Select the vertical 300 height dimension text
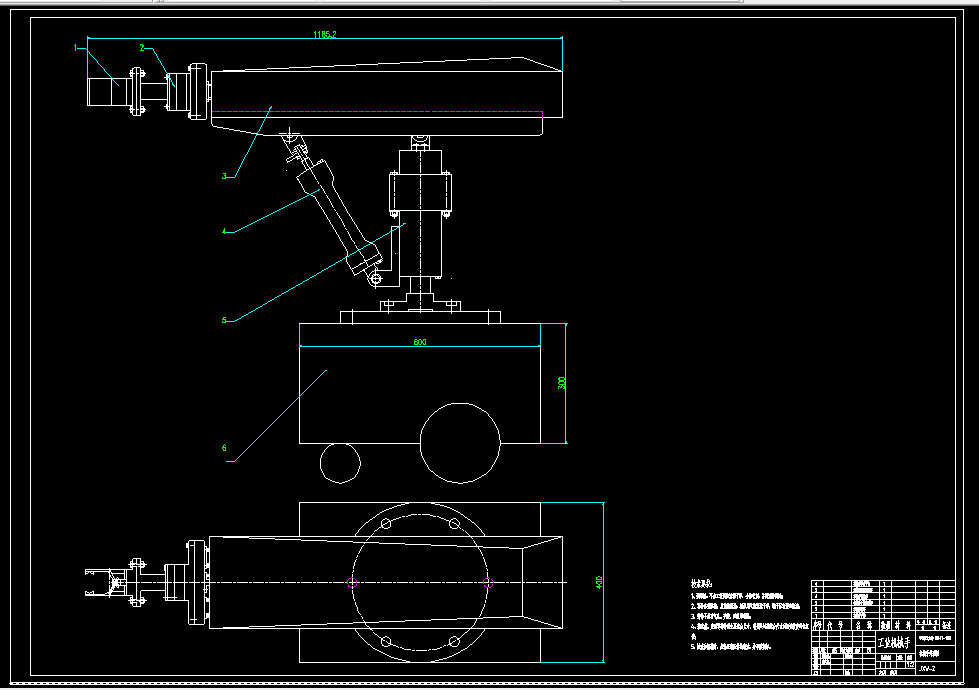This screenshot has width=979, height=690. 561,383
